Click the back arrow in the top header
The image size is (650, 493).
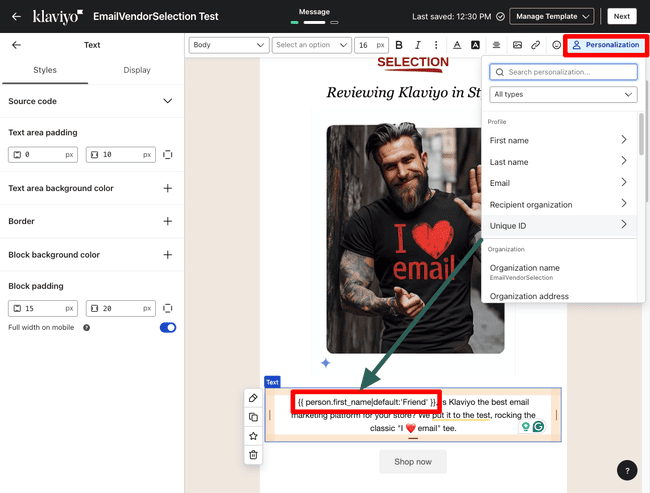click(x=16, y=17)
